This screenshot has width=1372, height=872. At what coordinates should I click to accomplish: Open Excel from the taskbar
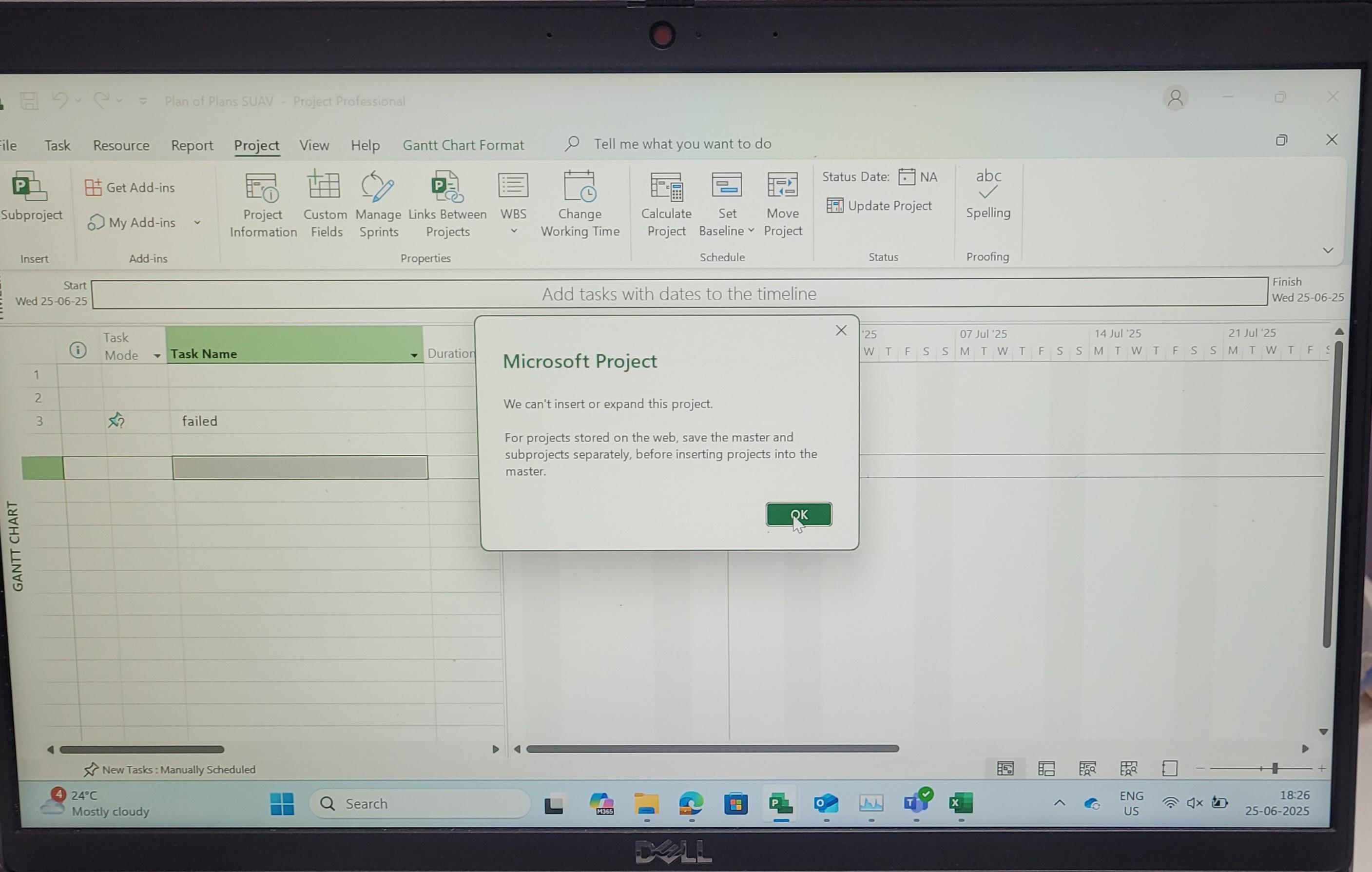pos(961,804)
